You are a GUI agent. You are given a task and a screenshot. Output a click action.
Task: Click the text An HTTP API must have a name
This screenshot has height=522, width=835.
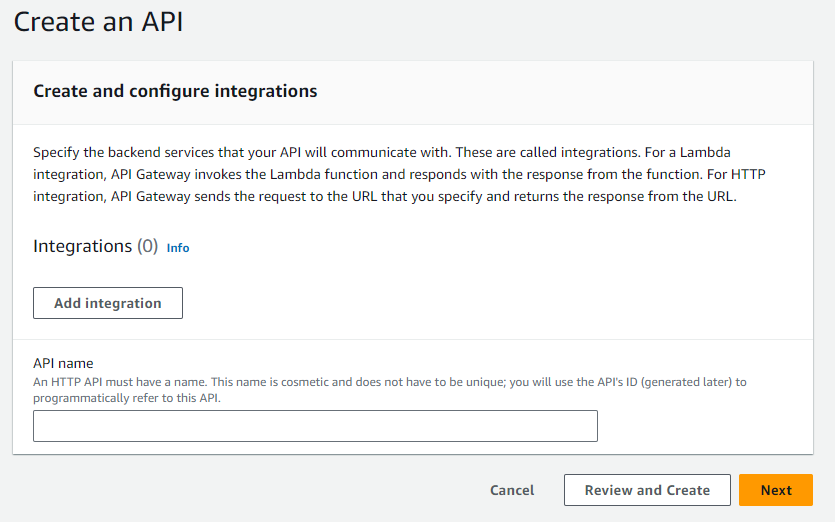coord(120,382)
